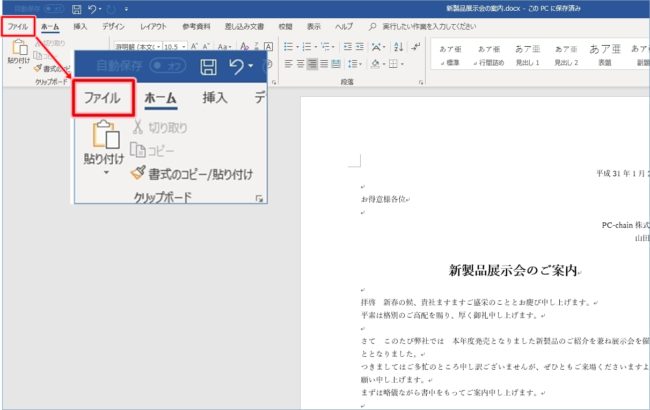
Task: Click the multilevel list icon
Action: (x=326, y=46)
